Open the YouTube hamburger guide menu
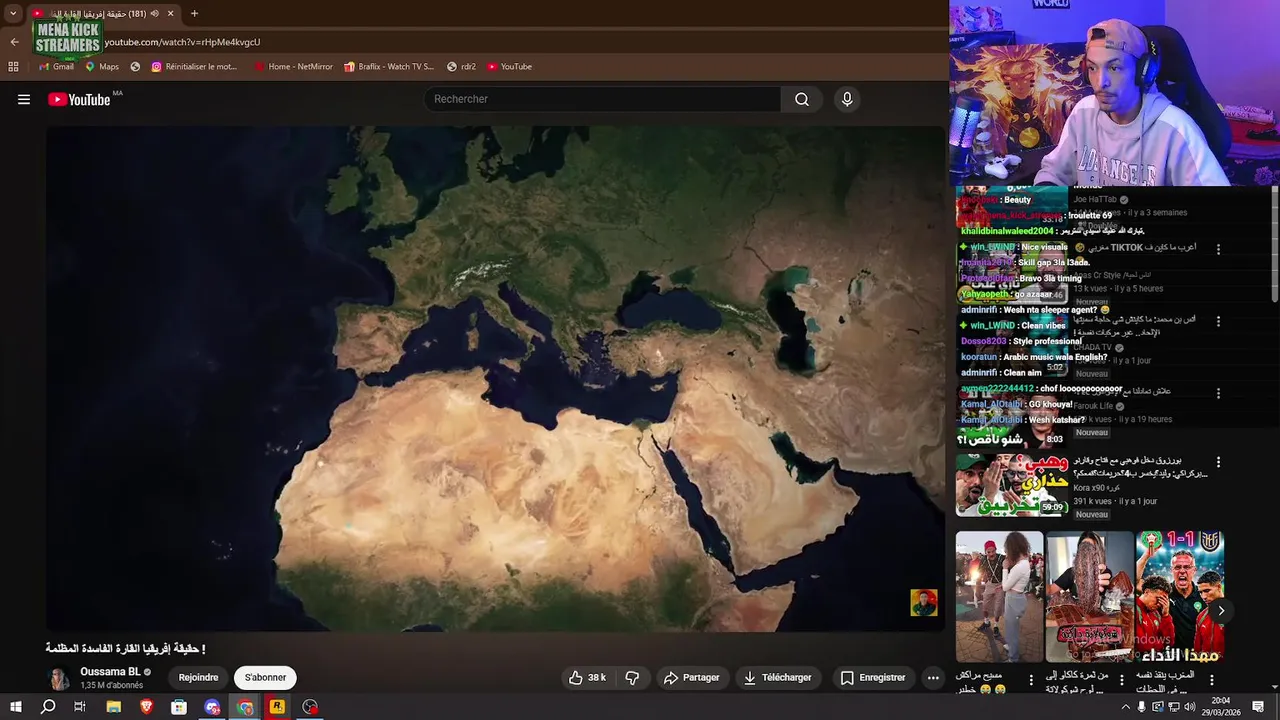Image resolution: width=1280 pixels, height=720 pixels. pyautogui.click(x=24, y=99)
